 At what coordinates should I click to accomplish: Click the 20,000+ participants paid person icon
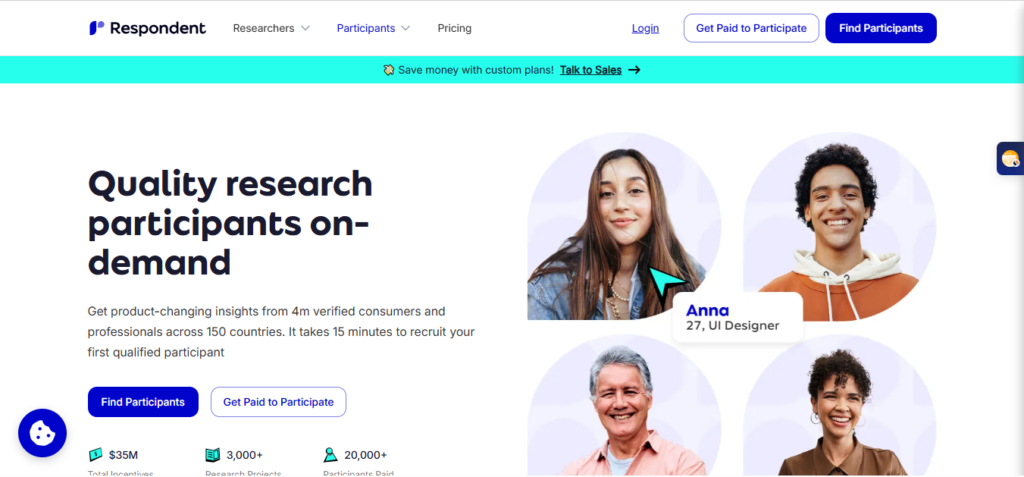click(x=330, y=455)
